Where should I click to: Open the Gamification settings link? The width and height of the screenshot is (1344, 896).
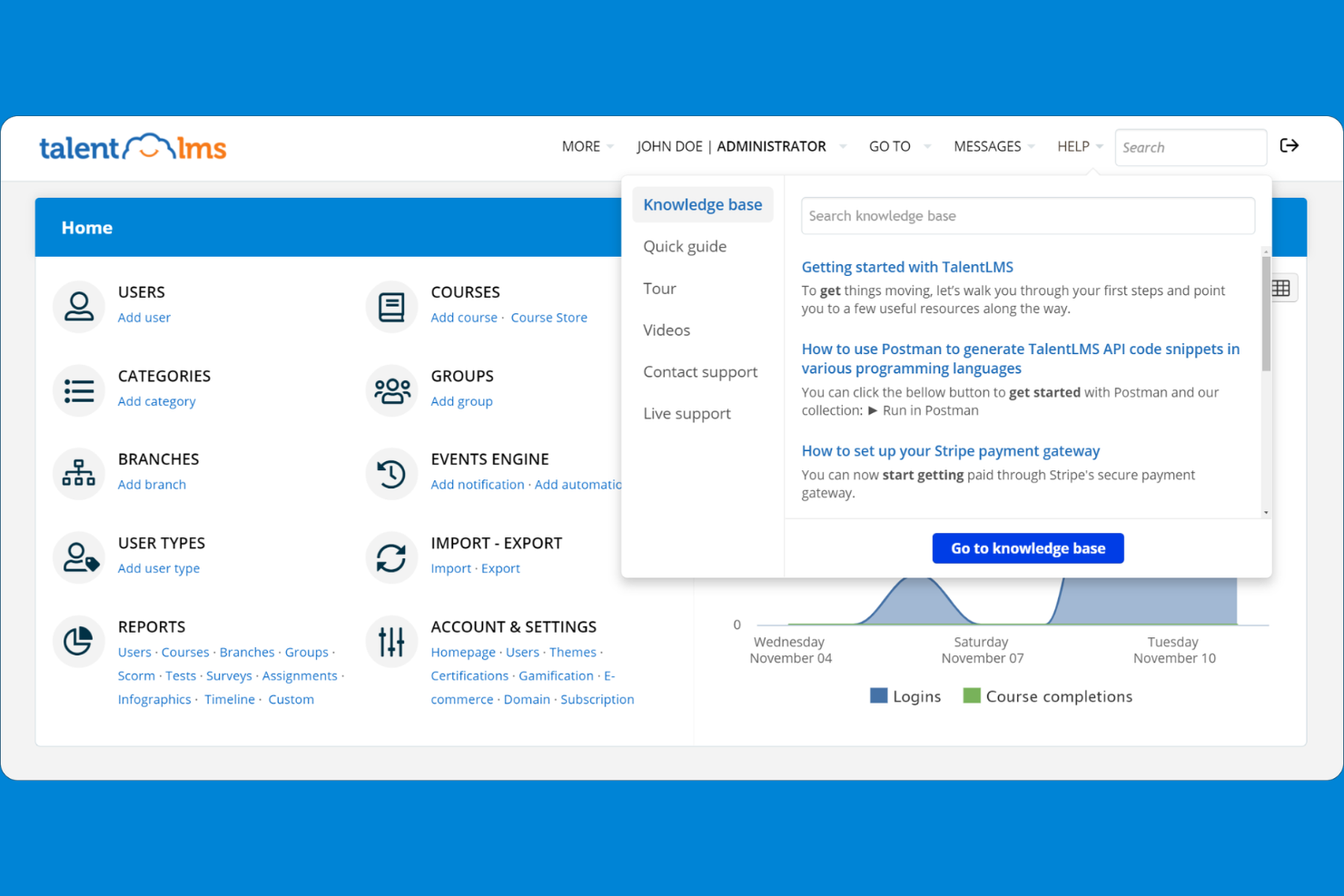point(556,675)
